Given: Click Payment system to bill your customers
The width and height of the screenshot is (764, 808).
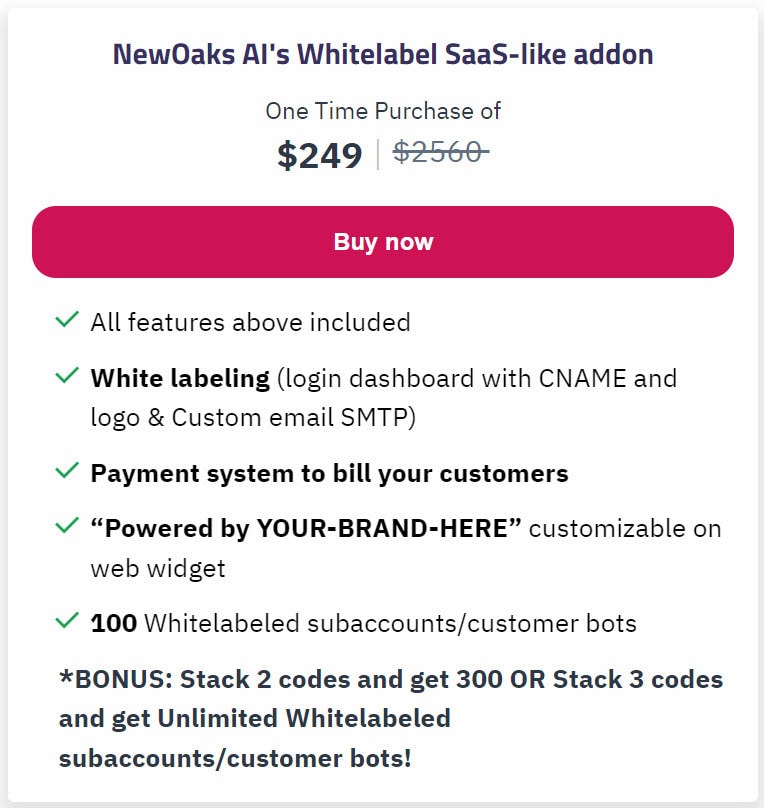Looking at the screenshot, I should click(329, 474).
